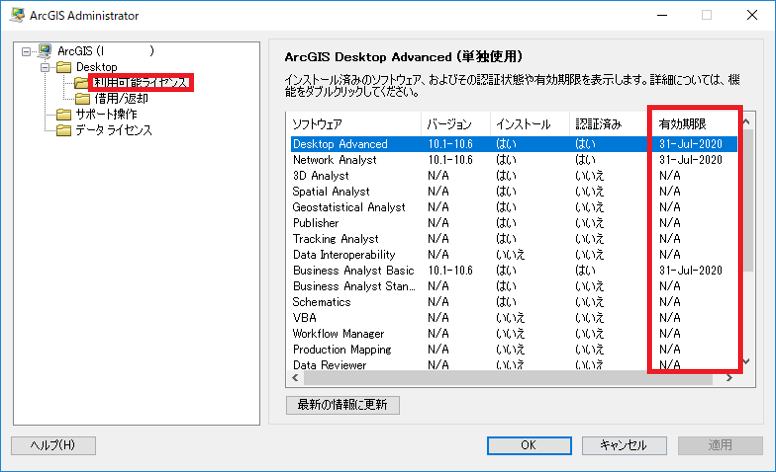Click the 利用可能ライセンス folder icon
Image resolution: width=776 pixels, height=472 pixels.
pos(81,83)
